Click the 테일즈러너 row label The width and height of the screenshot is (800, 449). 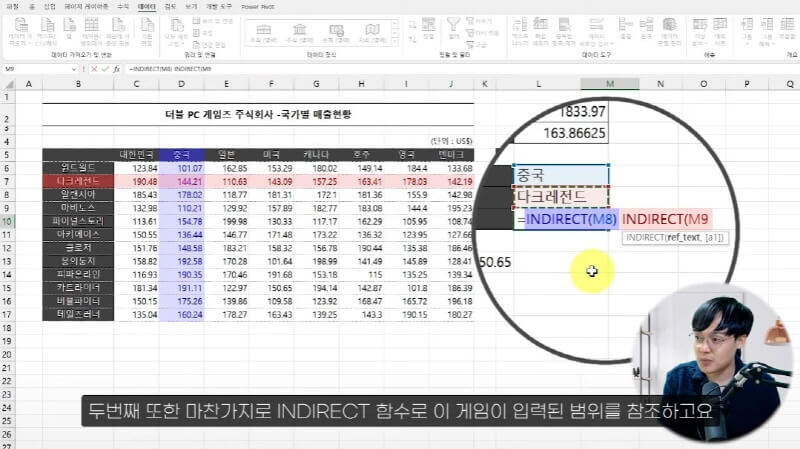click(x=79, y=315)
